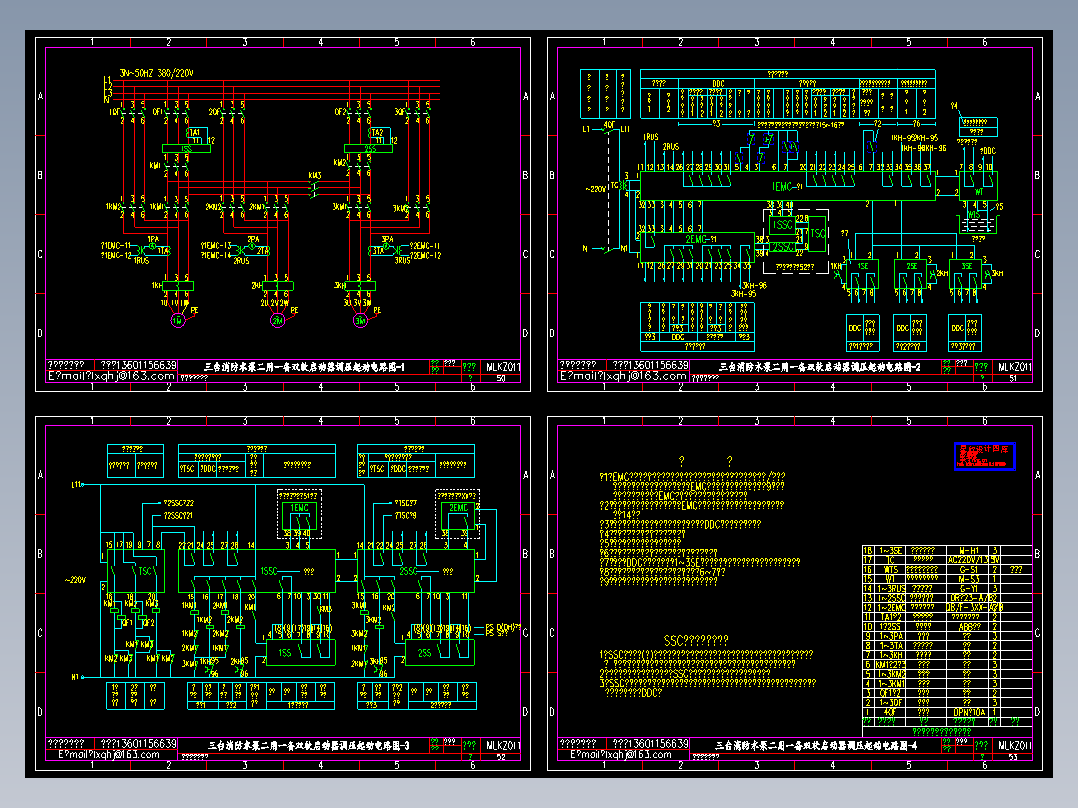
Task: Click the '1~3RUS' cell in parts table
Action: click(891, 589)
